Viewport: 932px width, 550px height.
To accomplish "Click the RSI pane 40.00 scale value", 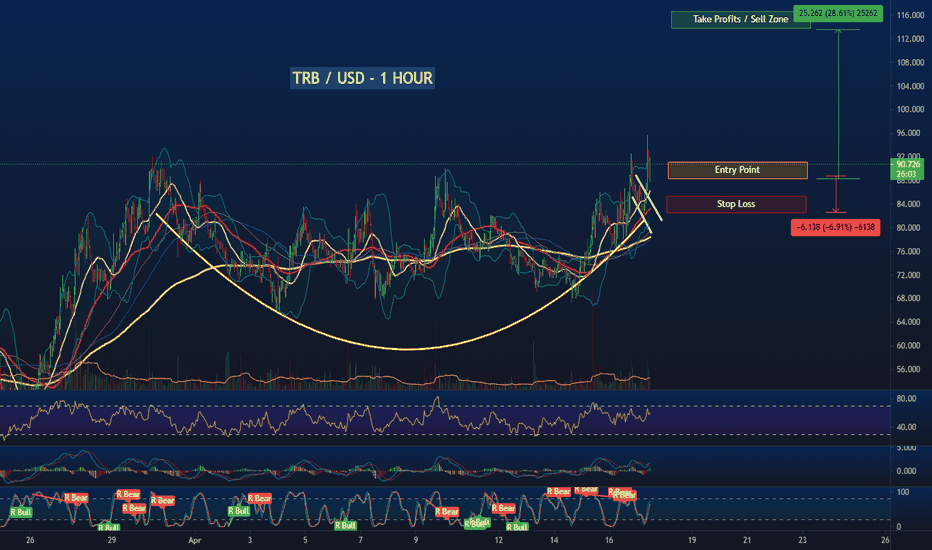I will (x=906, y=427).
